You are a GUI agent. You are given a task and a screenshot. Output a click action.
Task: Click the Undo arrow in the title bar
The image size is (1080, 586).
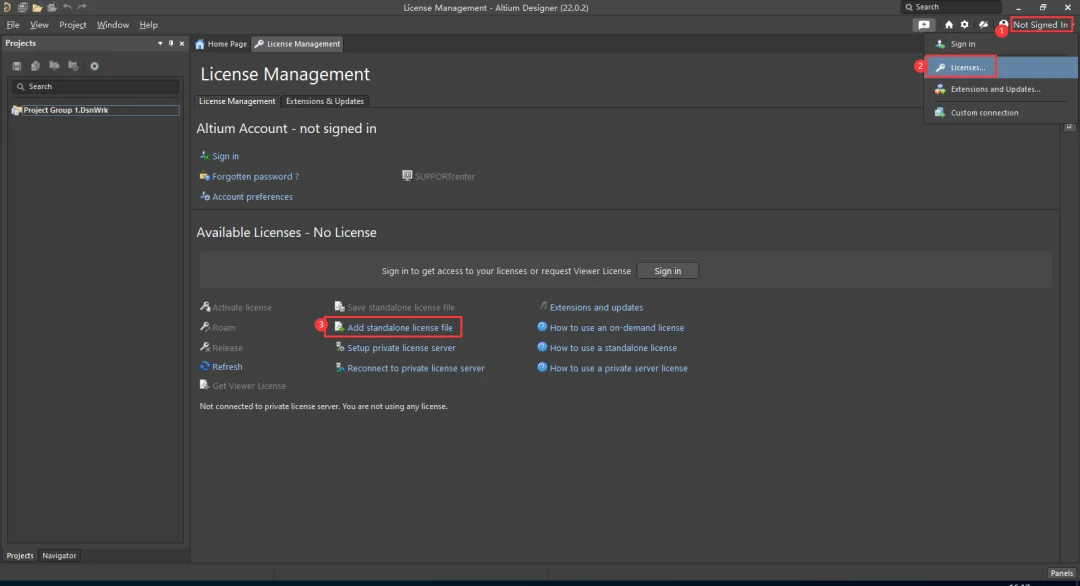coord(68,7)
